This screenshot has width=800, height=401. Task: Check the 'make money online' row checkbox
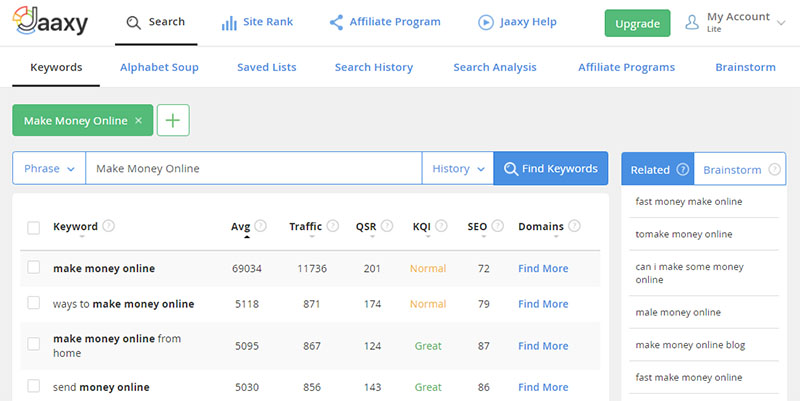pyautogui.click(x=34, y=267)
